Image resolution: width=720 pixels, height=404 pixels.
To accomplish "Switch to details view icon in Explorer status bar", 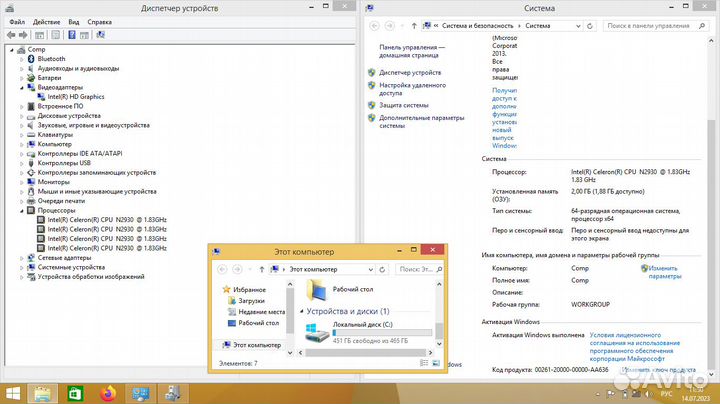I will (x=424, y=363).
